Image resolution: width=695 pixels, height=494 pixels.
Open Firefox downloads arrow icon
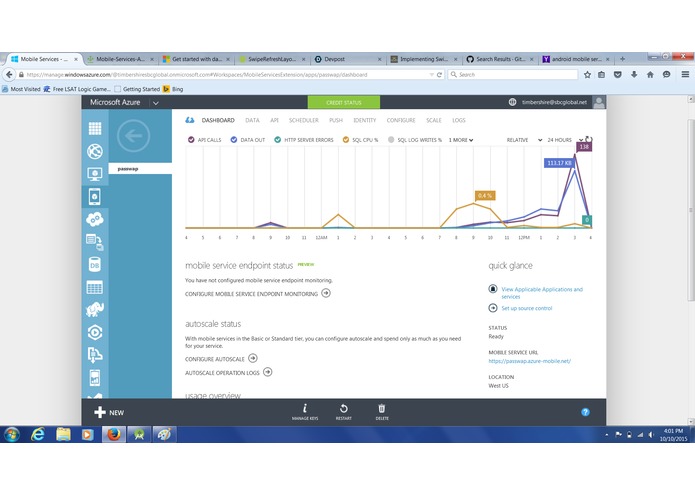pos(634,74)
